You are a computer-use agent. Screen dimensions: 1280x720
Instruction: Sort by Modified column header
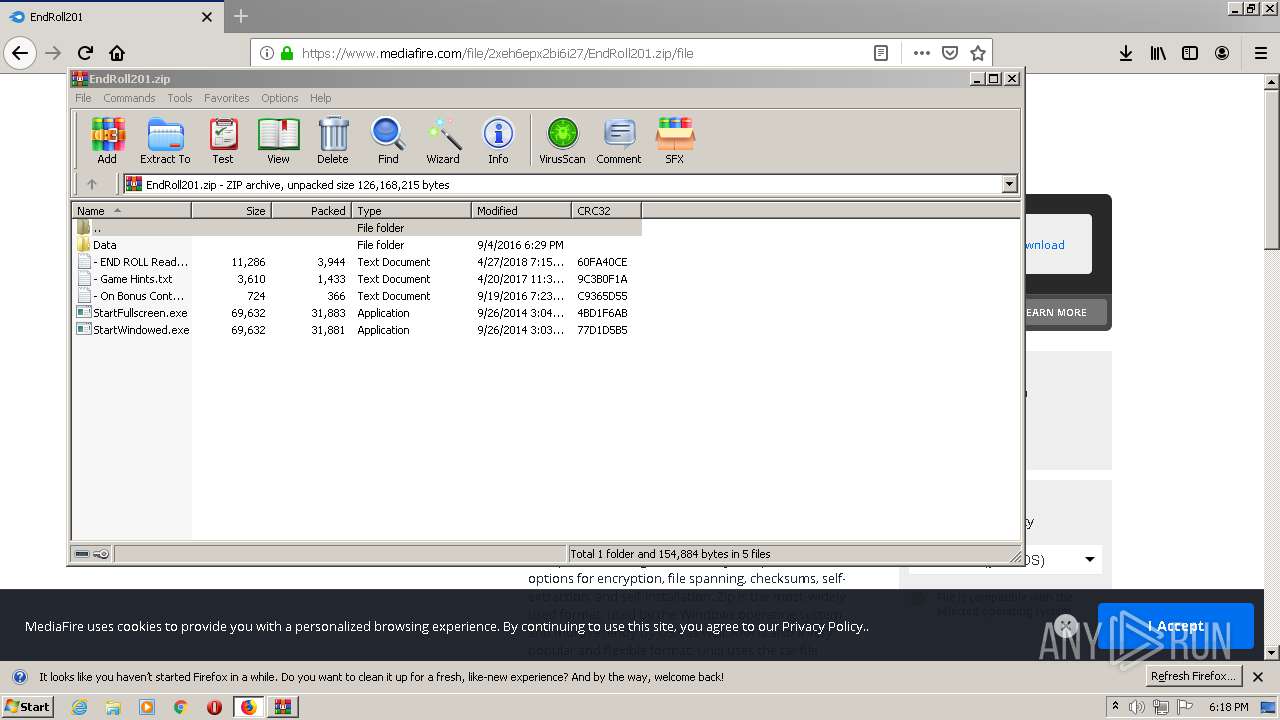(x=521, y=210)
